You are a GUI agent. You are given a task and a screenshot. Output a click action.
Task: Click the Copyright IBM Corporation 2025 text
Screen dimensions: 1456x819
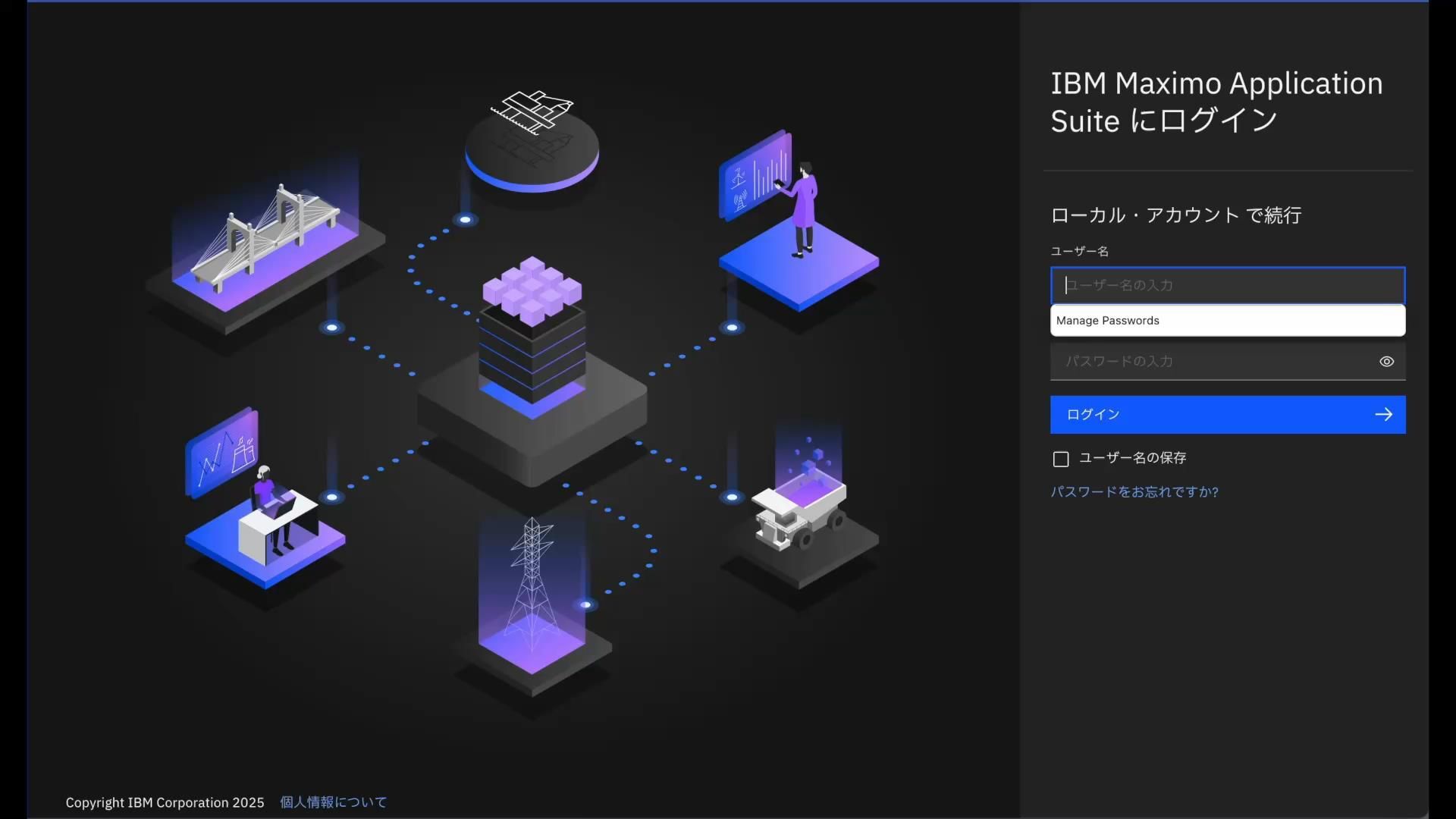165,802
